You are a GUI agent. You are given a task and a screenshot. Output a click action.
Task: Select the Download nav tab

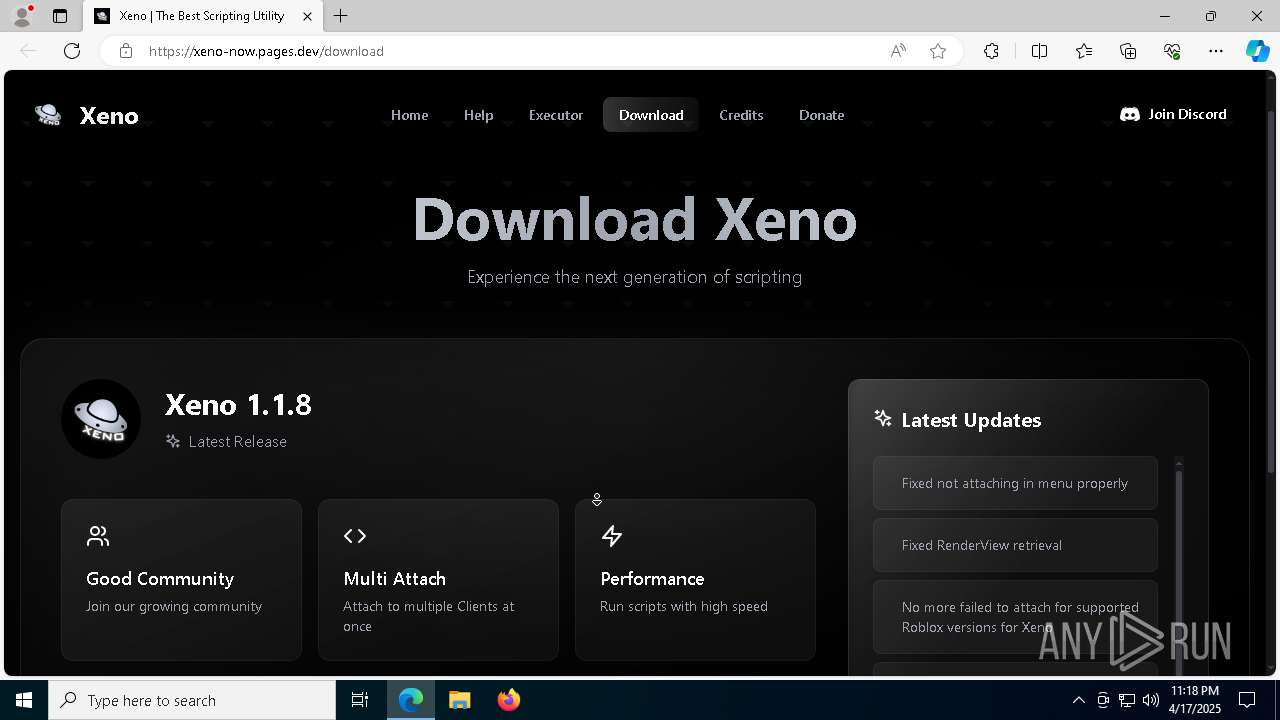point(651,115)
